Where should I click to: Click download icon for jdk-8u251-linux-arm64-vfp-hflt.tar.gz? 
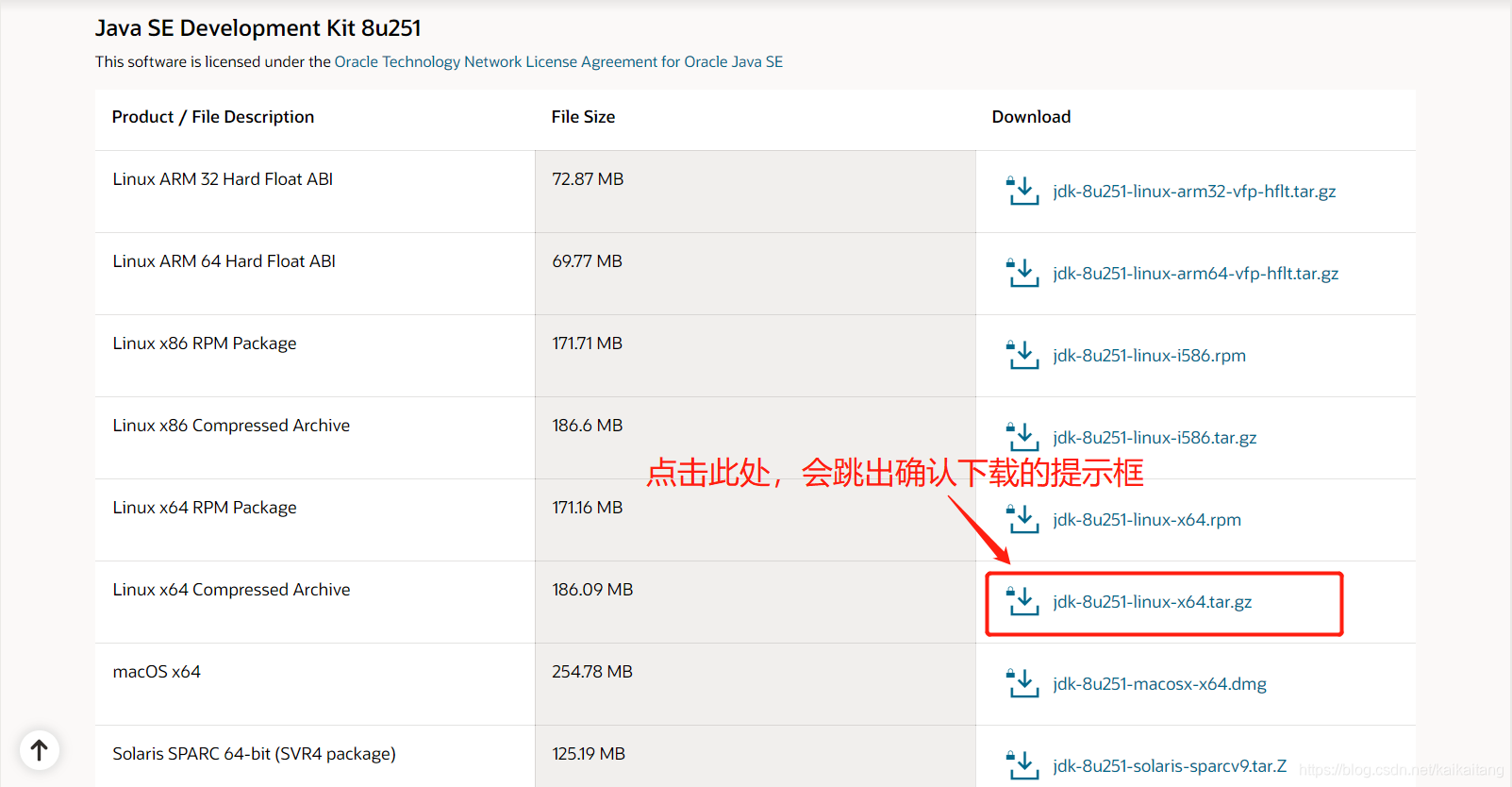click(x=1022, y=273)
